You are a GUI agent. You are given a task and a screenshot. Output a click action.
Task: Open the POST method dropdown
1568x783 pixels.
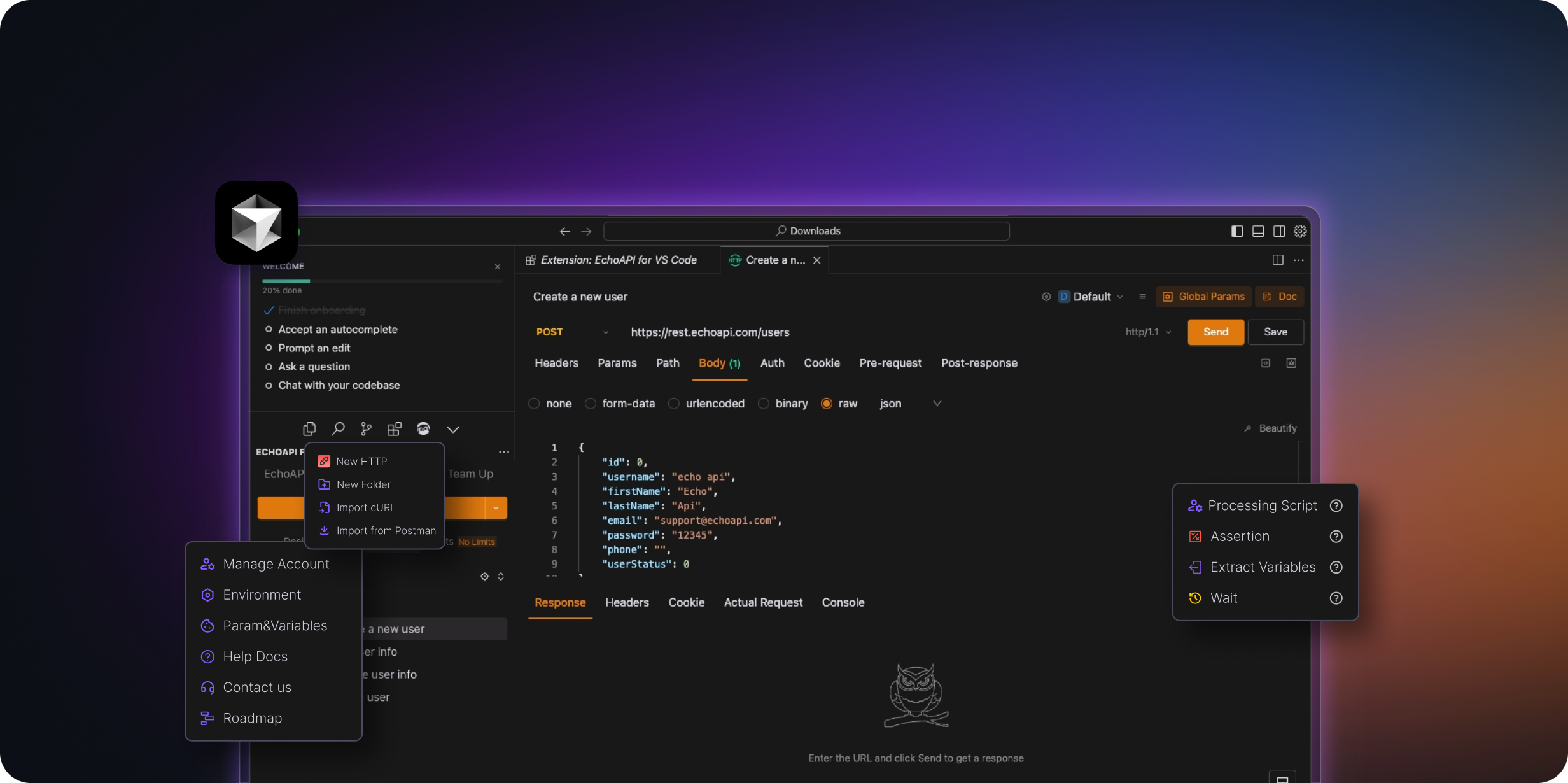click(573, 332)
